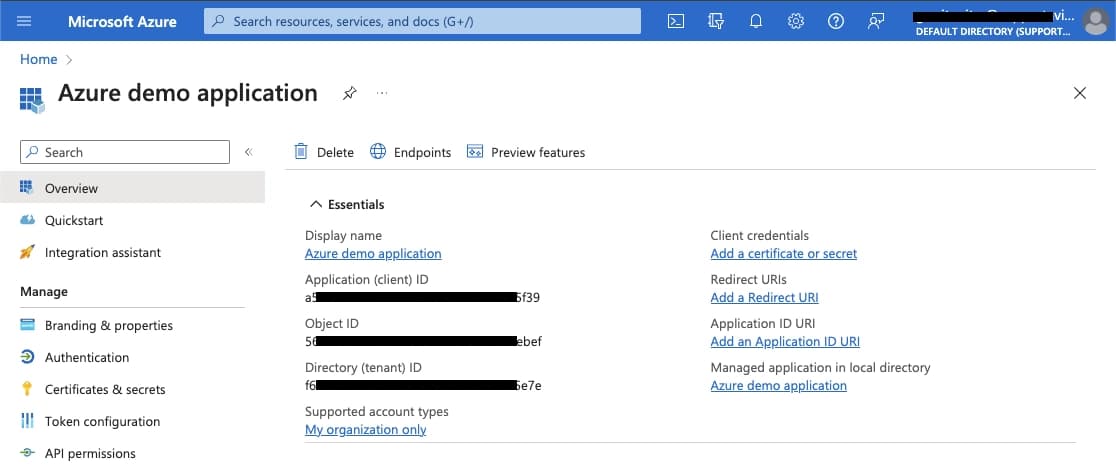Click the user account avatar
The height and width of the screenshot is (468, 1116).
click(1095, 21)
